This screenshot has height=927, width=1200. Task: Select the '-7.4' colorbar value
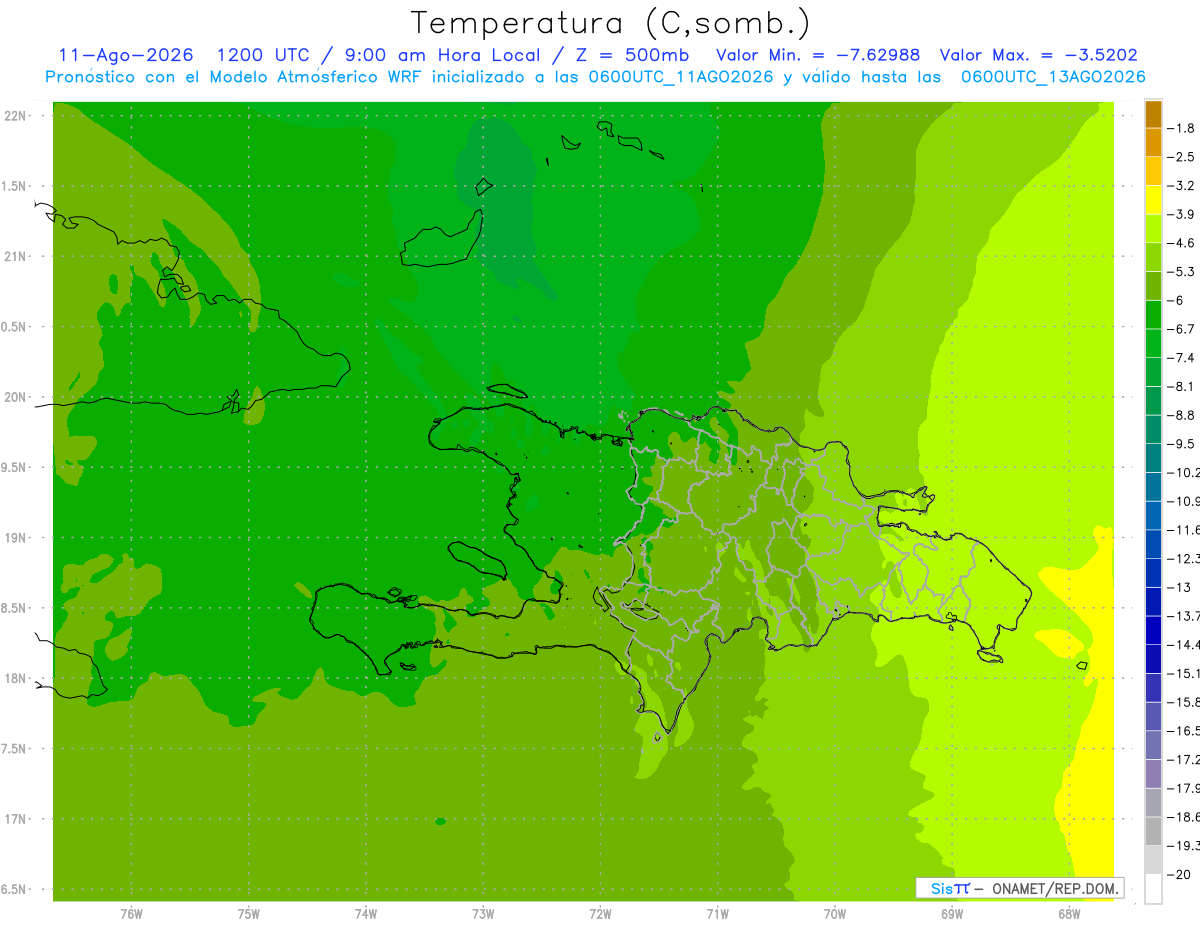pyautogui.click(x=1181, y=358)
